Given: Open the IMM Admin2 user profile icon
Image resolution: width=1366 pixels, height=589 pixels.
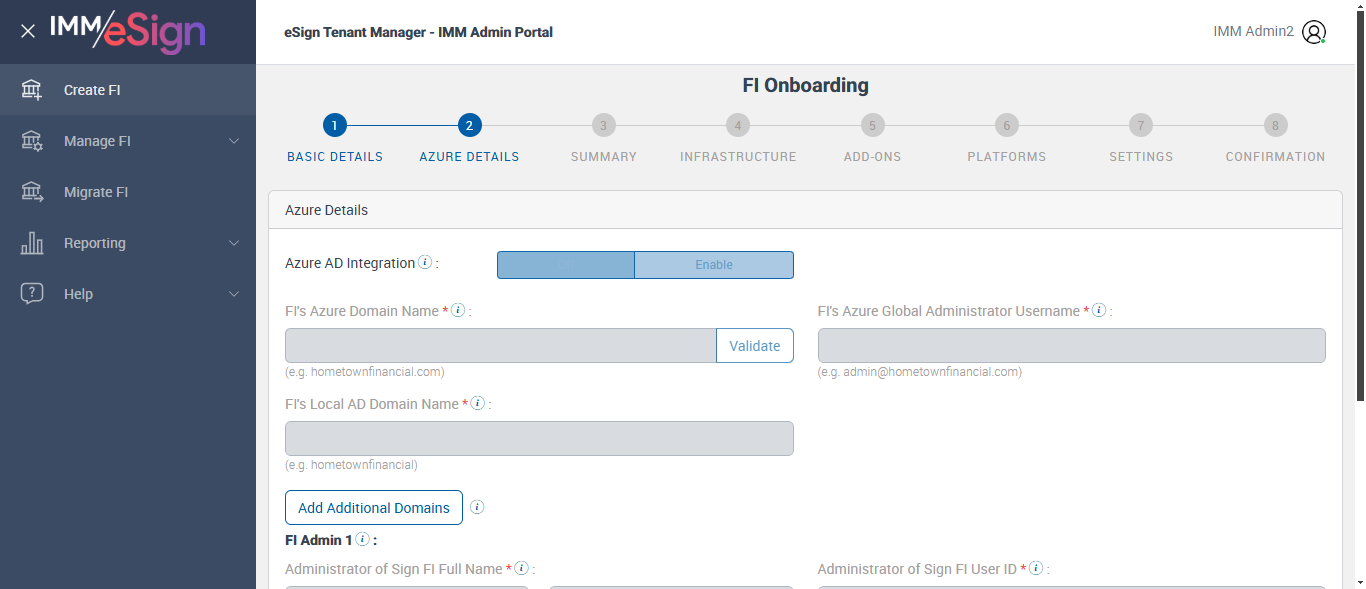Looking at the screenshot, I should (1314, 32).
